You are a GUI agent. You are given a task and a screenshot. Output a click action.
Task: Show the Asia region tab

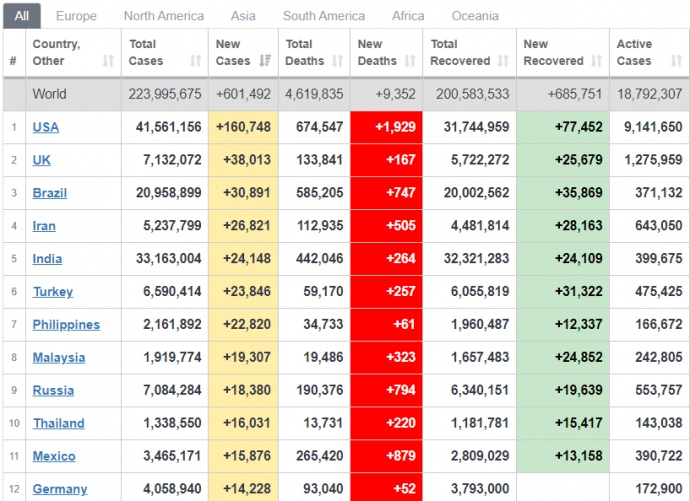(x=243, y=16)
